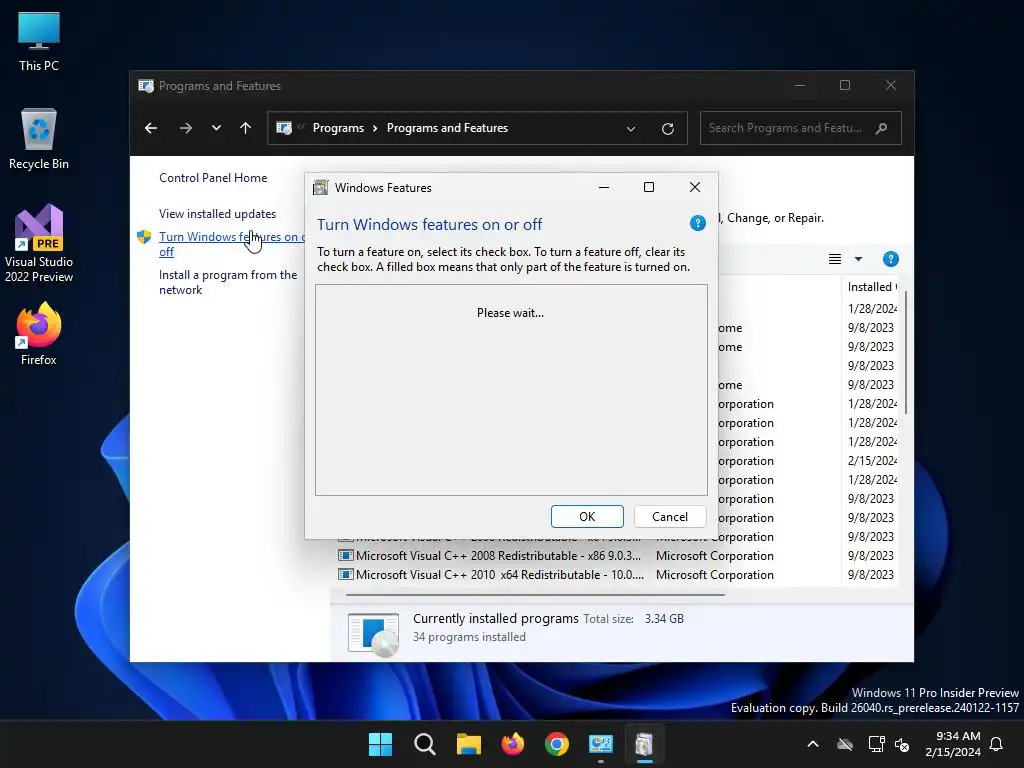The image size is (1024, 768).
Task: Switch to Windows Features taskbar button
Action: pos(645,744)
